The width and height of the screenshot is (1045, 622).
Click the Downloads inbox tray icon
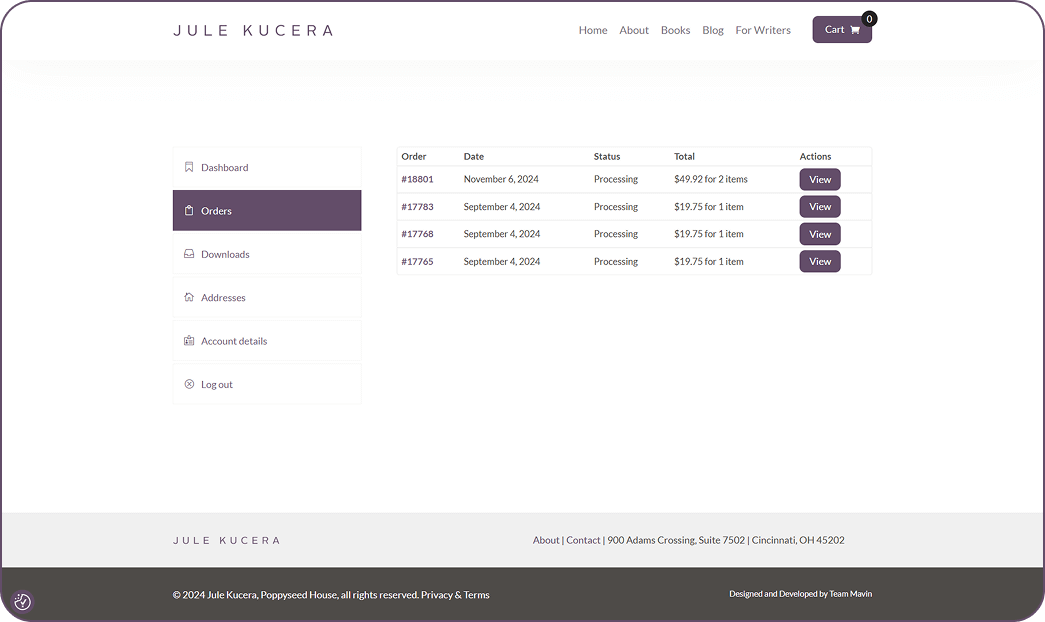pyautogui.click(x=189, y=254)
